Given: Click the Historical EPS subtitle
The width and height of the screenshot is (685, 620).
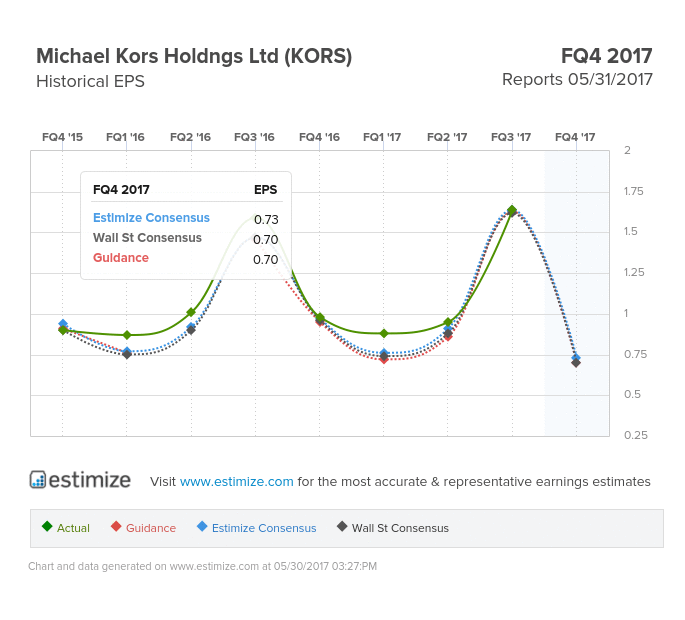Looking at the screenshot, I should (90, 81).
